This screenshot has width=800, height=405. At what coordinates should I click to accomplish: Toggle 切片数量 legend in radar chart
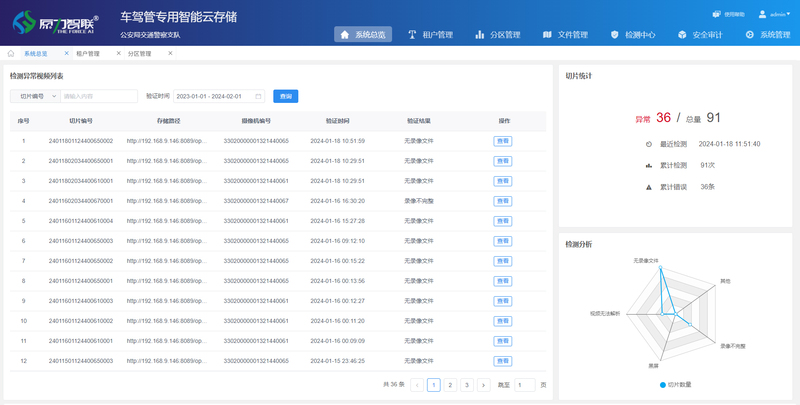(x=676, y=385)
